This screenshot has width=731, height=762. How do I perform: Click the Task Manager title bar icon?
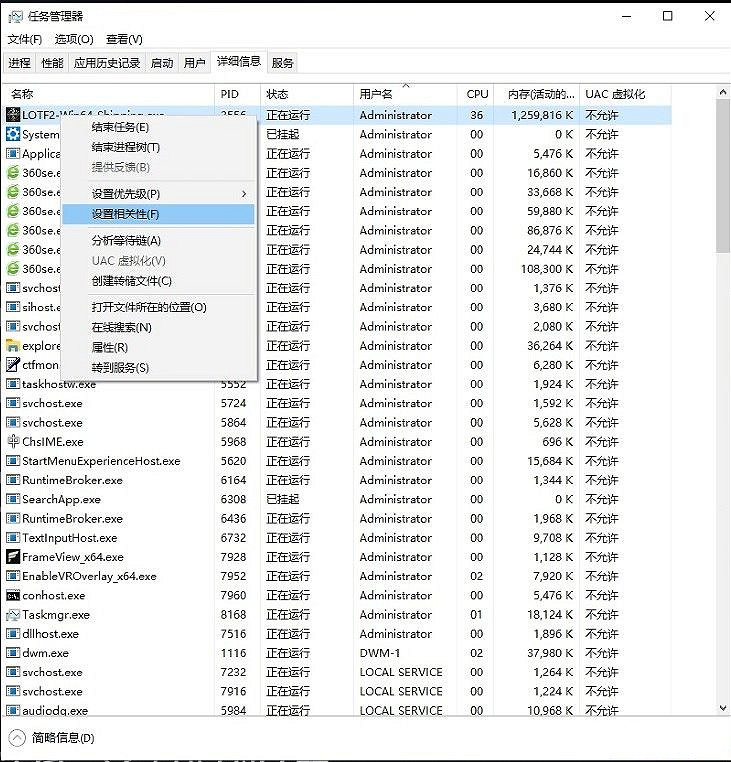[15, 16]
